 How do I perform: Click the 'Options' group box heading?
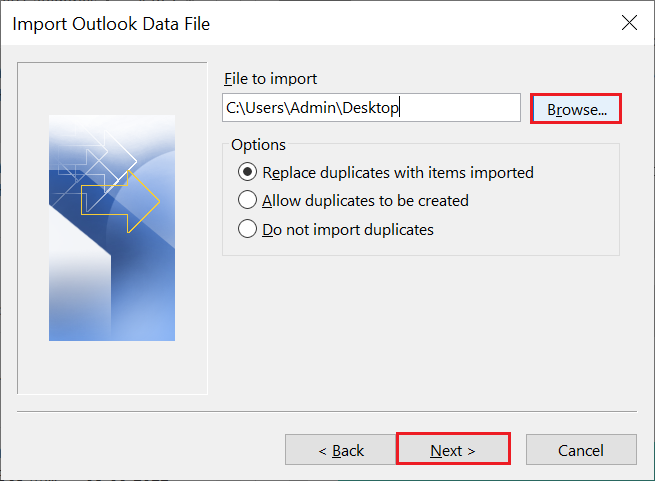[x=259, y=145]
